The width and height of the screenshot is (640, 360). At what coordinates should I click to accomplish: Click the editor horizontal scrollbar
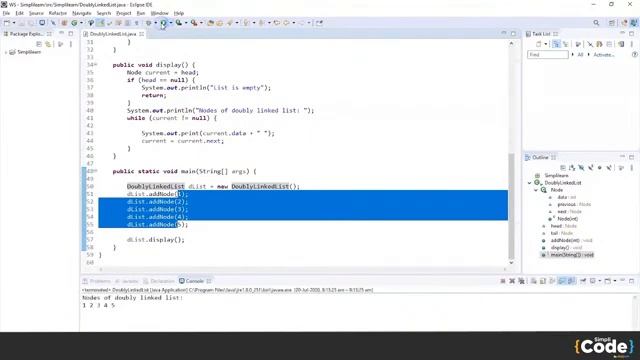303,269
